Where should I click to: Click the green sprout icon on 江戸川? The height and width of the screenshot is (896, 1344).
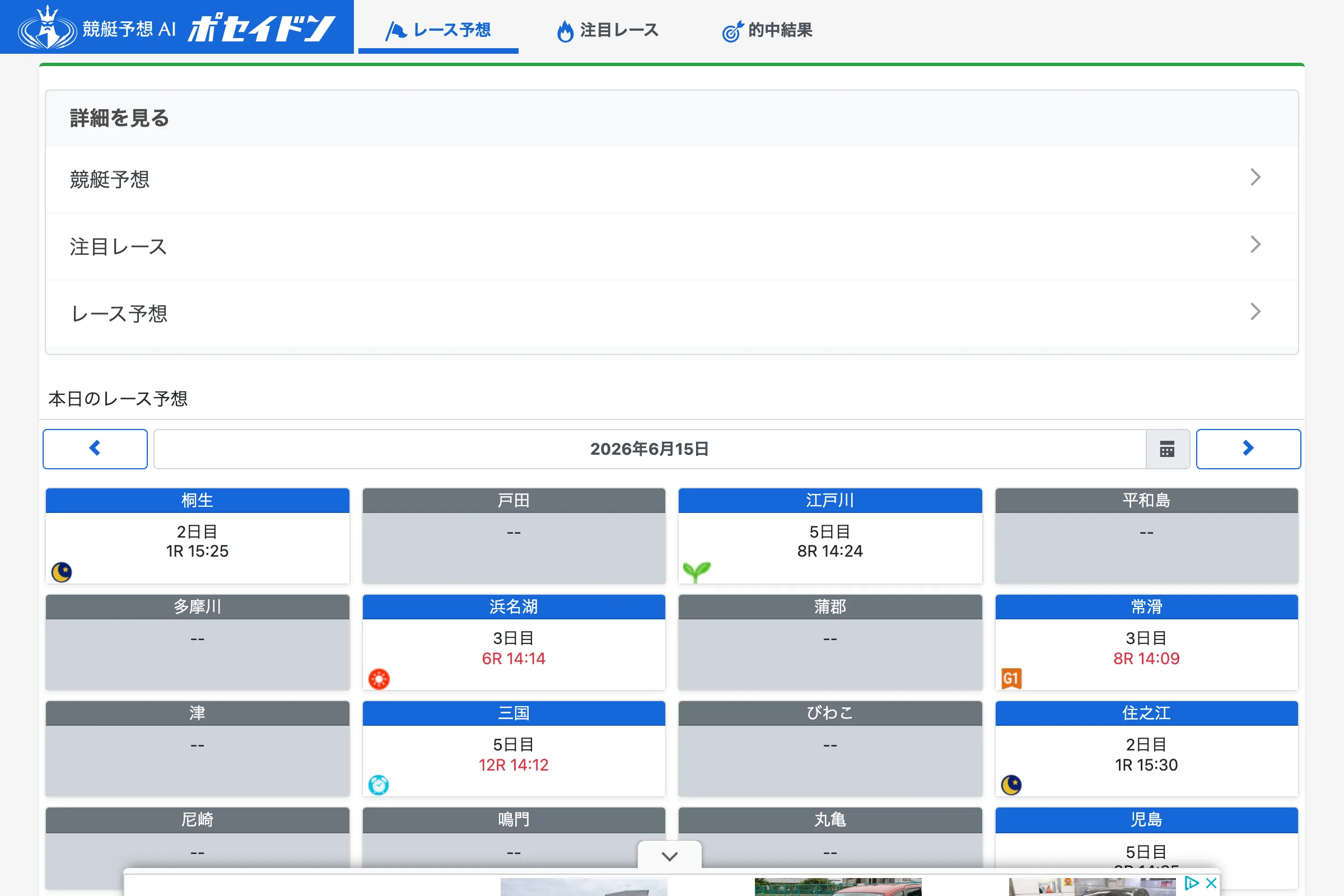[x=697, y=571]
